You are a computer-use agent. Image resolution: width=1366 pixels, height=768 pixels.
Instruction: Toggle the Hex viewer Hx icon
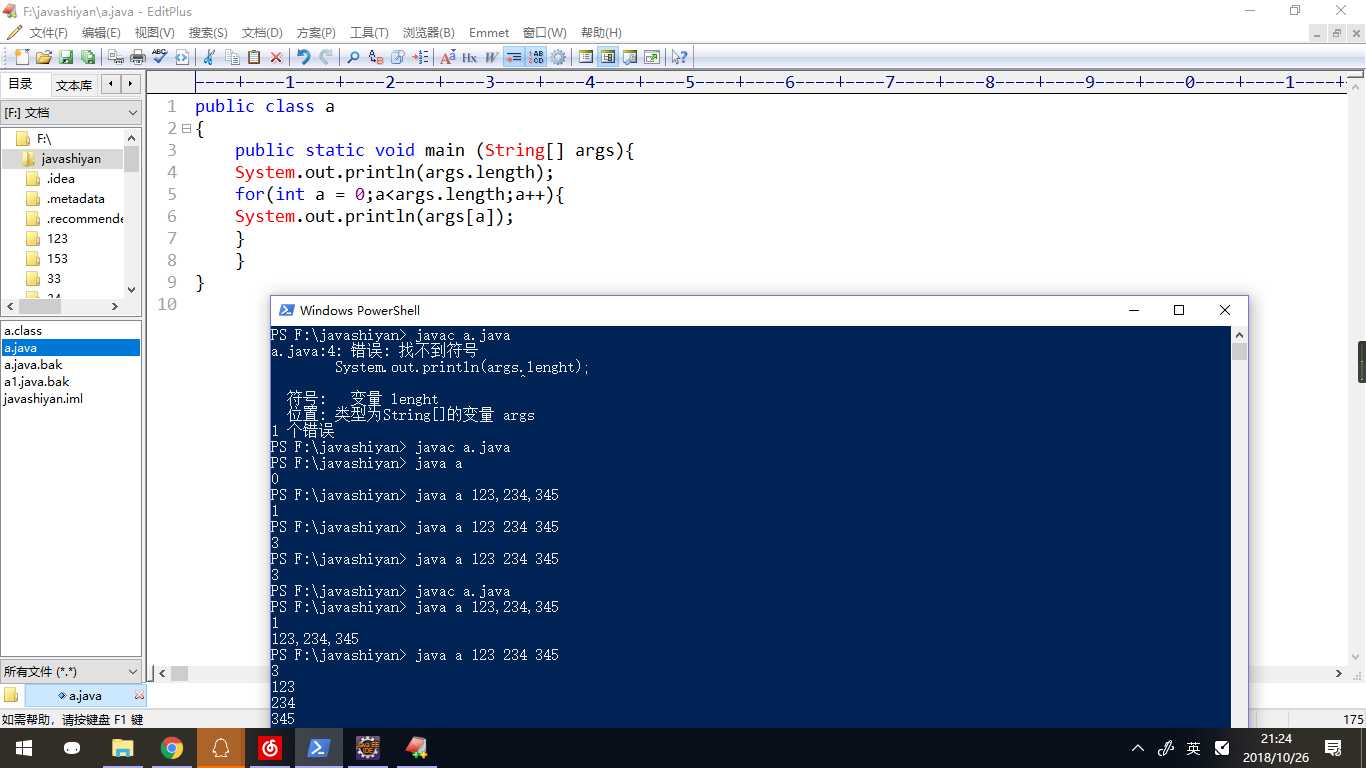469,57
